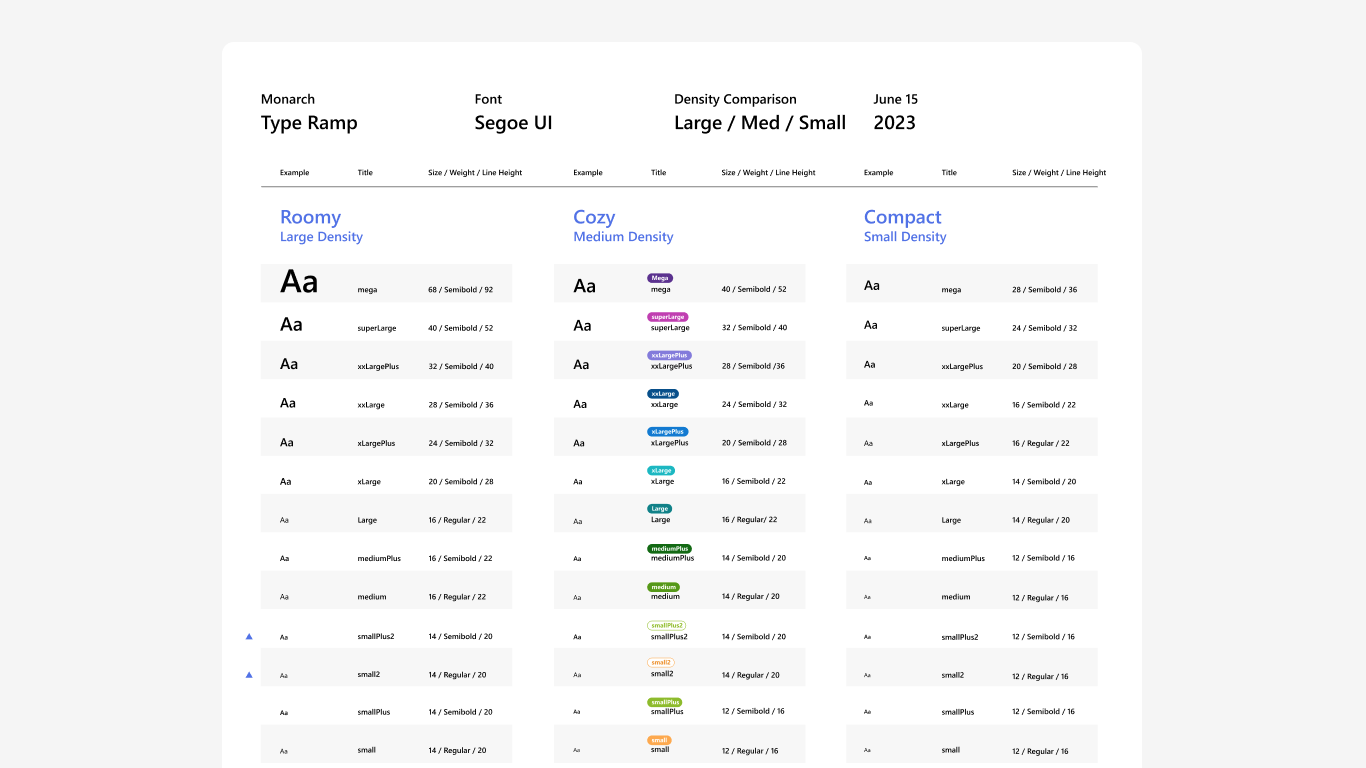This screenshot has height=768, width=1366.
Task: Click the "Large / Med / Small" heading
Action: [760, 123]
